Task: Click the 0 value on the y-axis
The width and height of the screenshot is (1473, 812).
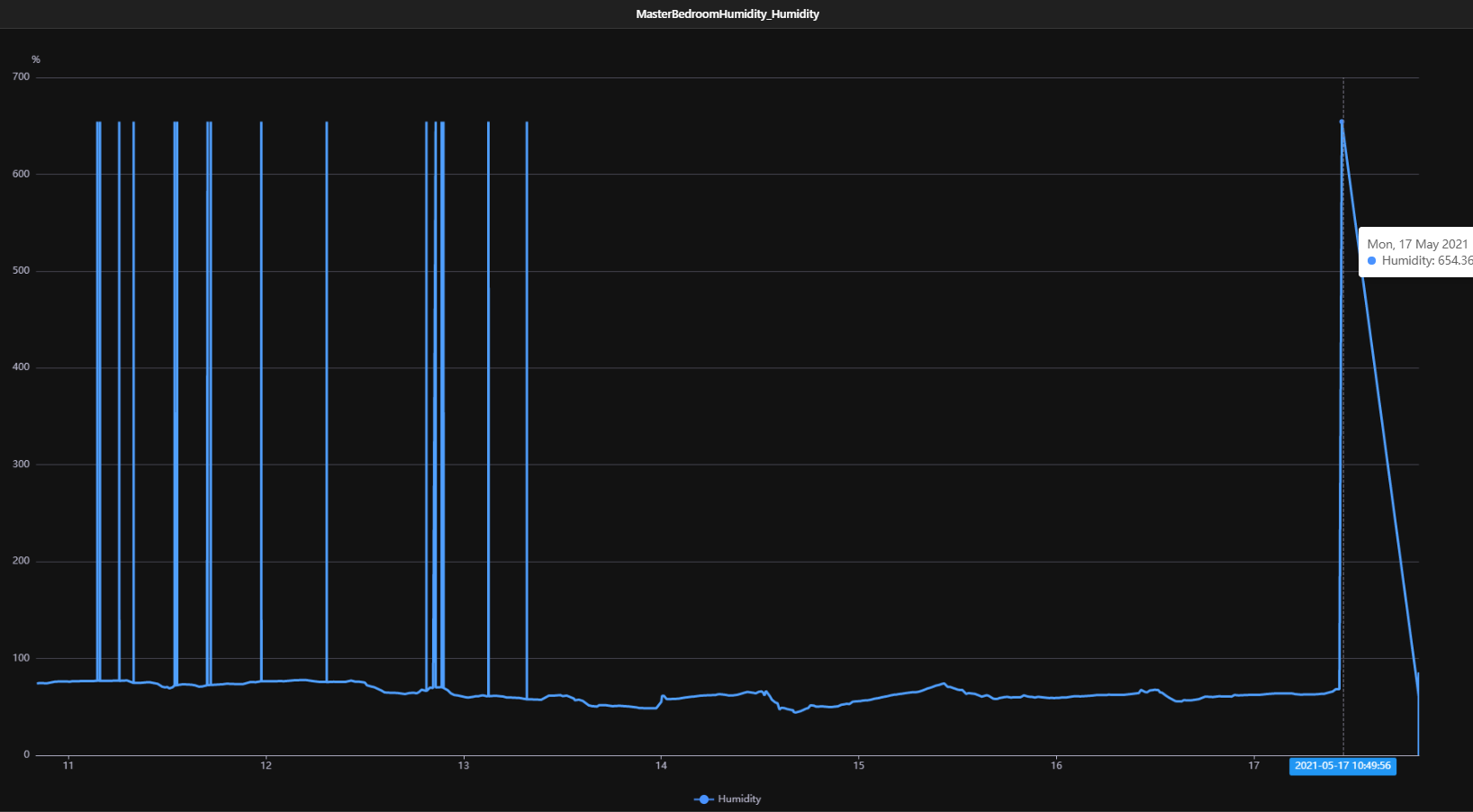Action: [x=26, y=755]
